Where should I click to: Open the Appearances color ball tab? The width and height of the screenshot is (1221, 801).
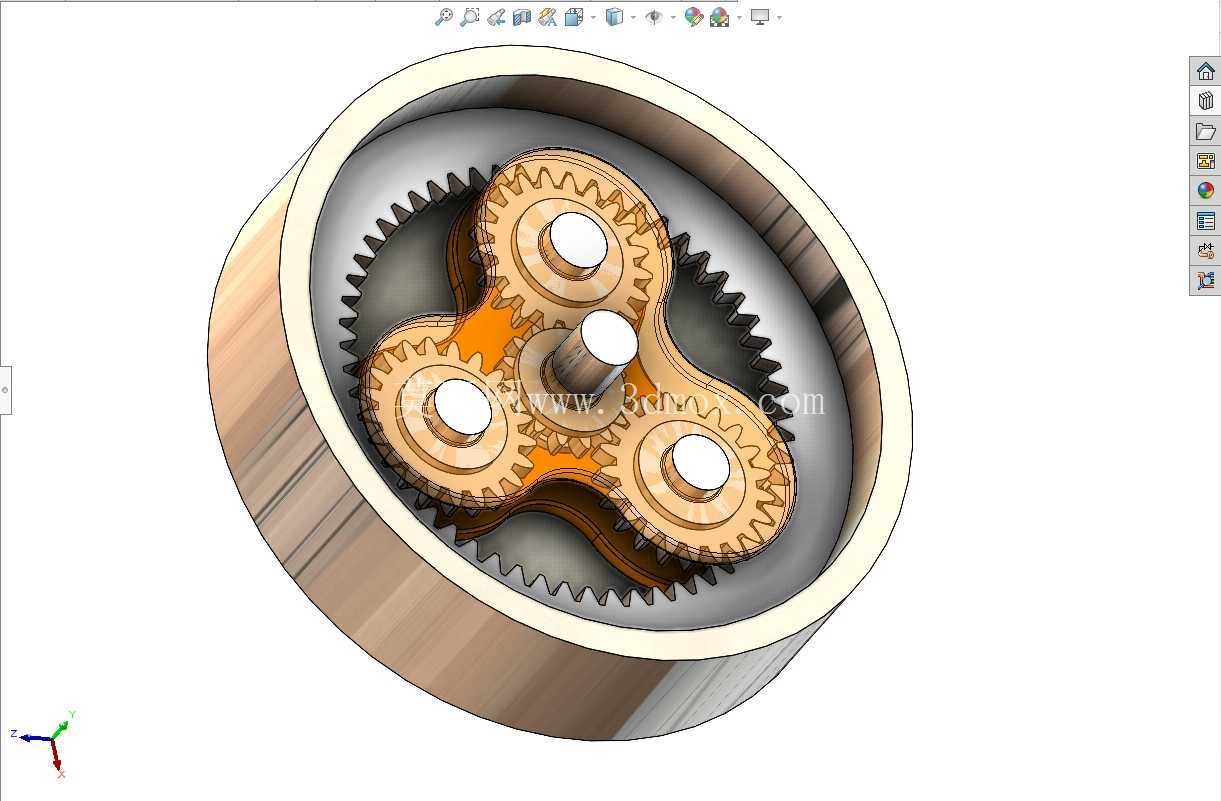[x=1205, y=191]
